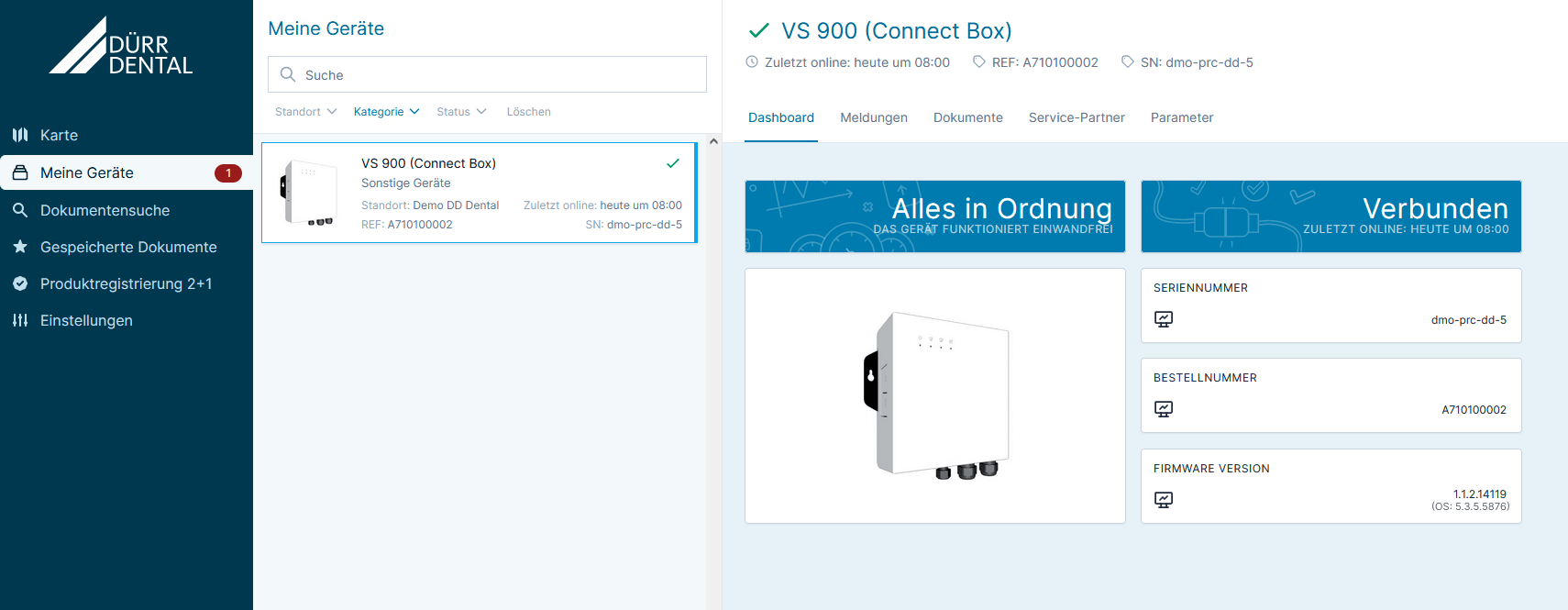The width and height of the screenshot is (1568, 610).
Task: Click the Alles in Ordnung status banner
Action: pyautogui.click(x=935, y=216)
